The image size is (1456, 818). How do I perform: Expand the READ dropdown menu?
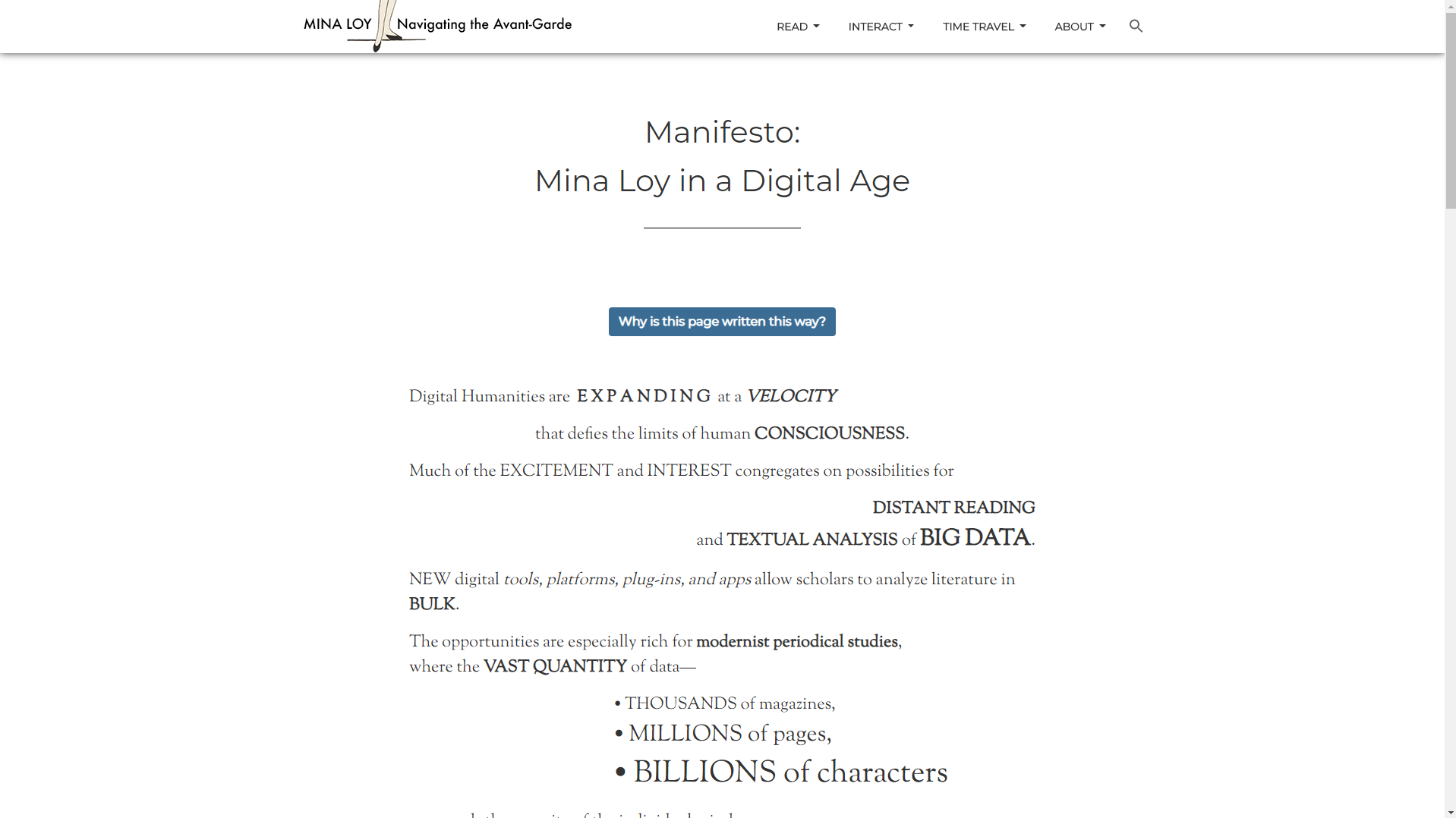tap(797, 27)
